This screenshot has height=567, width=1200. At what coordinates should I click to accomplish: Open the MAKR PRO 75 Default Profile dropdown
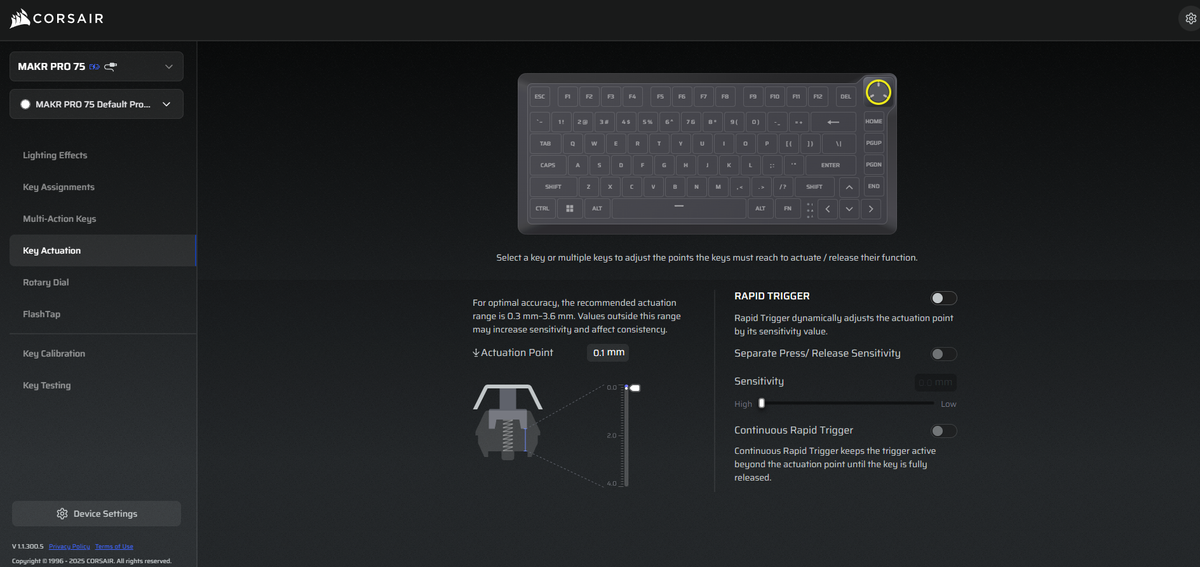96,104
